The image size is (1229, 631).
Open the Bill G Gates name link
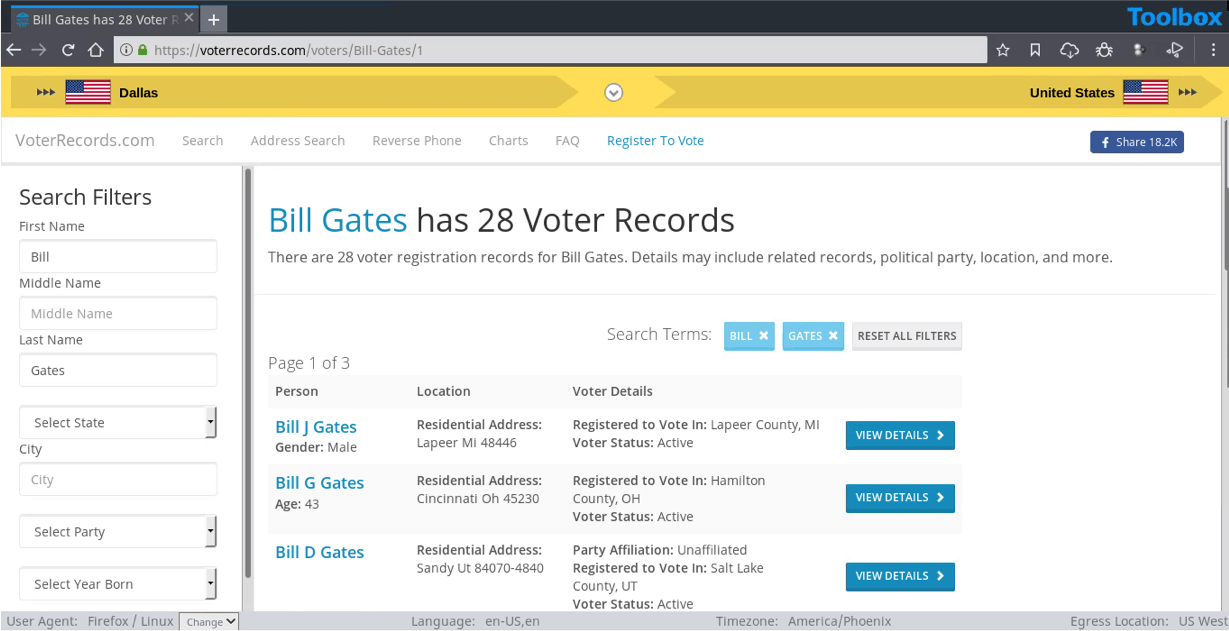[320, 483]
